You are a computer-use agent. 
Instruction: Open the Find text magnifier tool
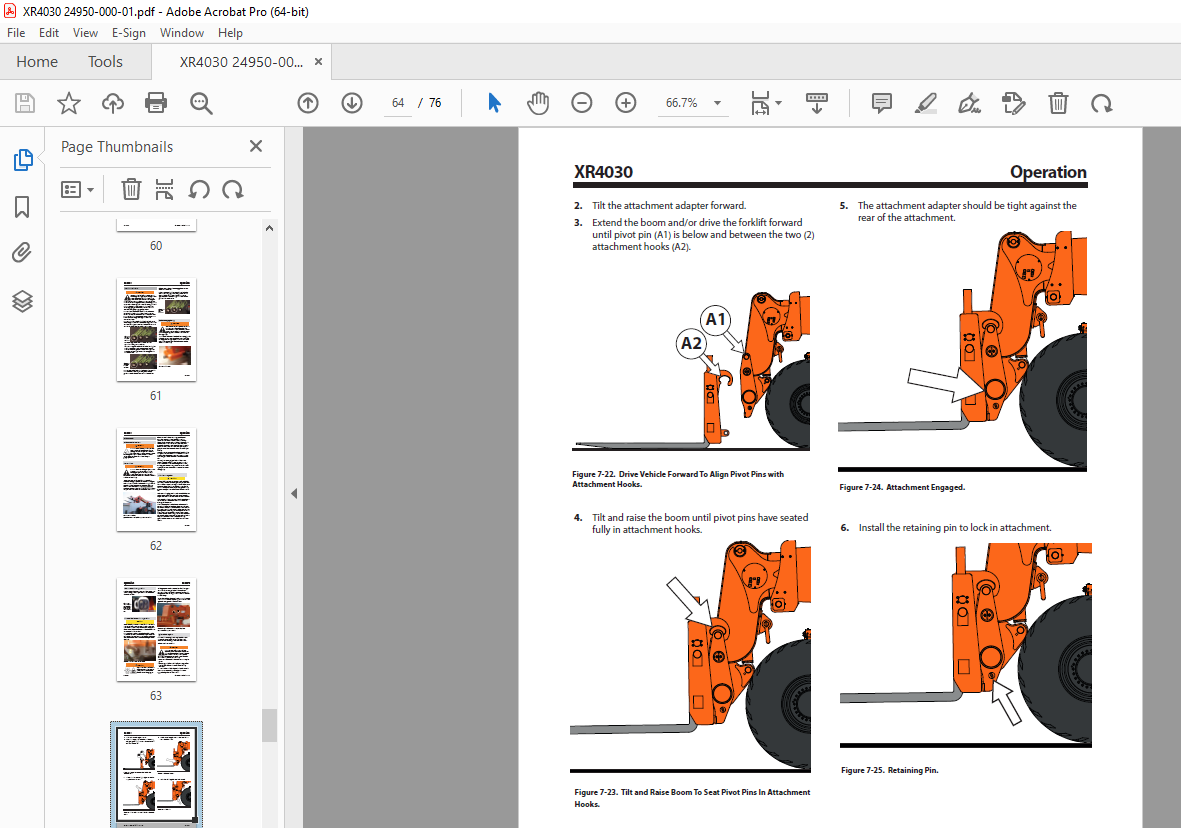tap(201, 103)
